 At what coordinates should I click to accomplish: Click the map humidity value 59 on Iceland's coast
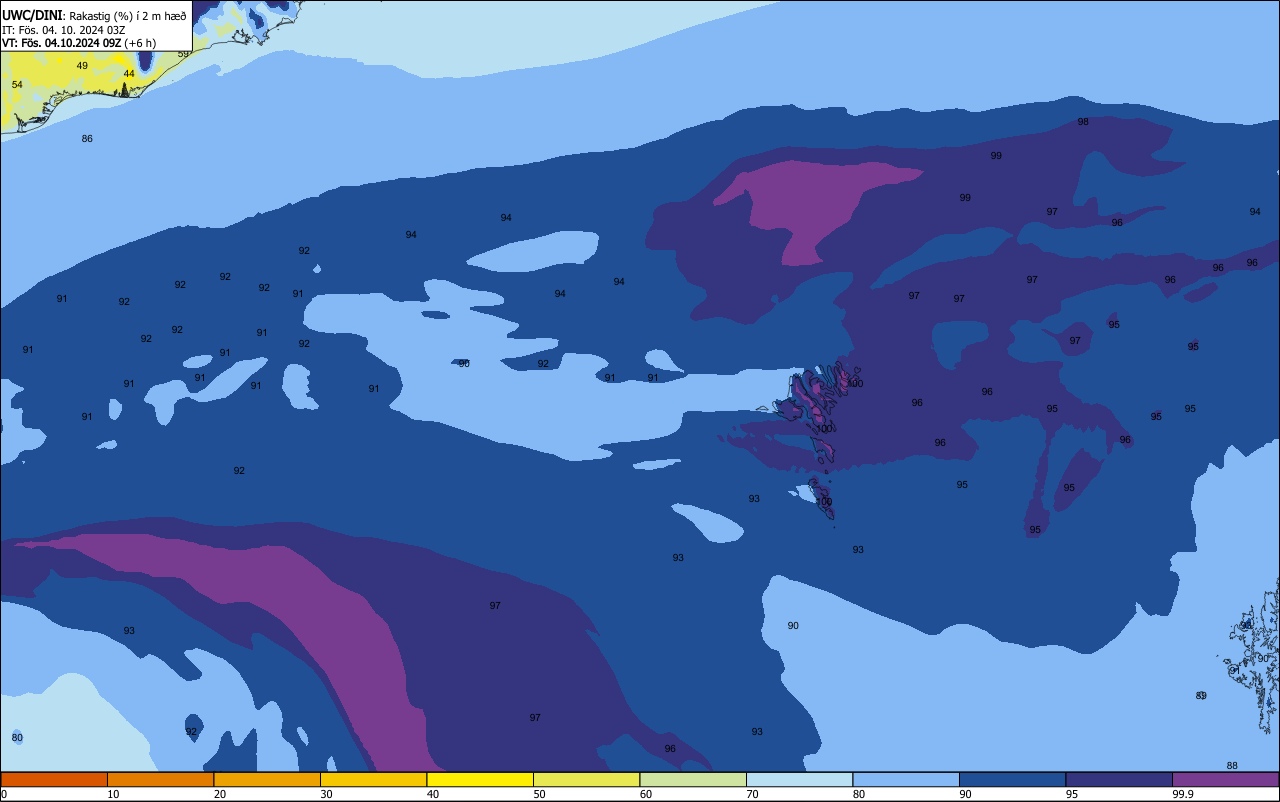[x=183, y=54]
